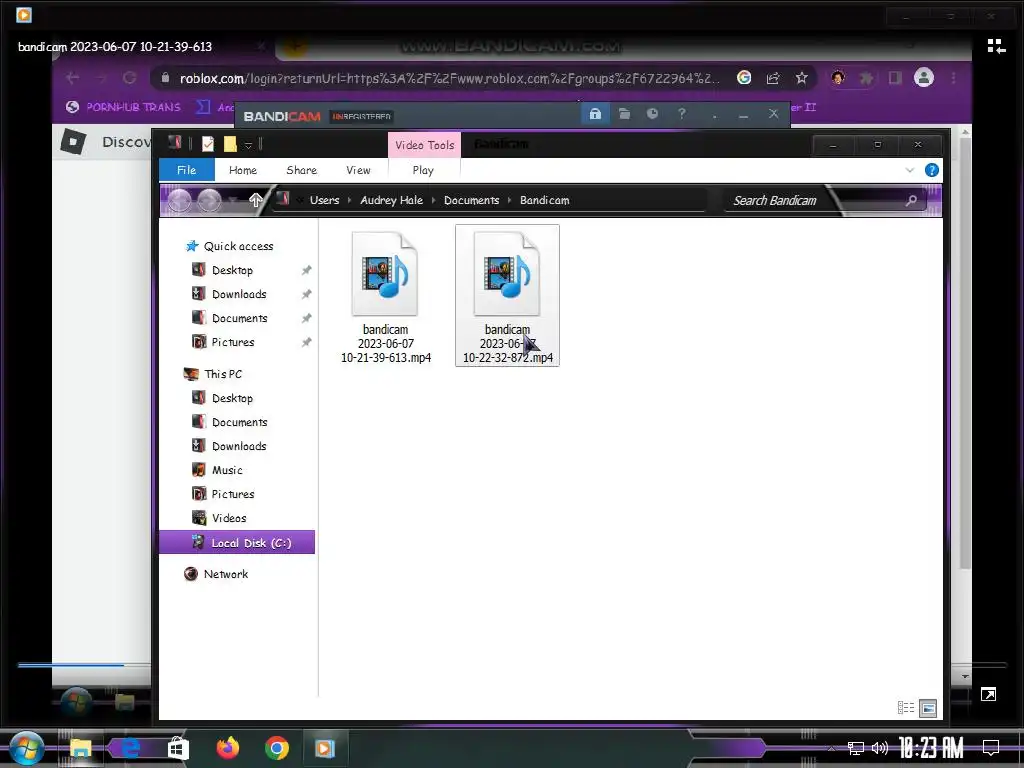Open Chrome three-dot menu

(x=954, y=78)
